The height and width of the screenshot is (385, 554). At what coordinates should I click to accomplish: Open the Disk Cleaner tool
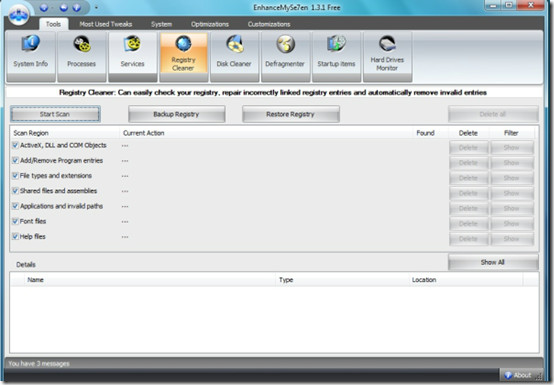point(234,57)
